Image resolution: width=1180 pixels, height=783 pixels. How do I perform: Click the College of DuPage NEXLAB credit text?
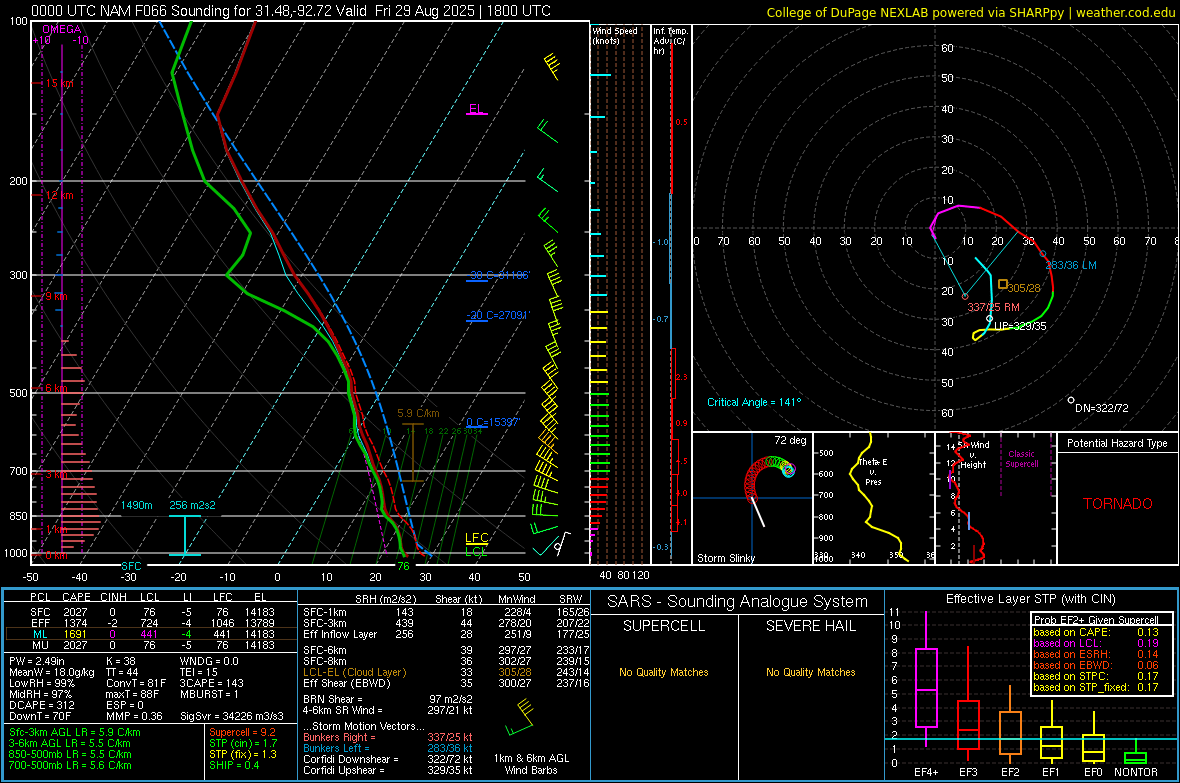[971, 12]
